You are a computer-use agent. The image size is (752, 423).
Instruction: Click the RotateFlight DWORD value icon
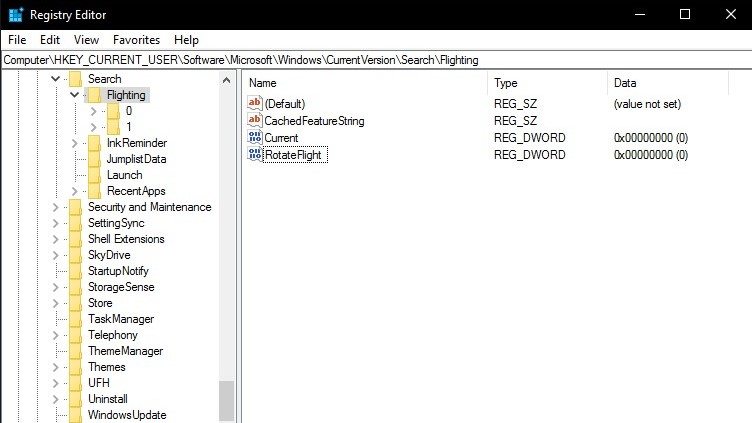pos(254,155)
